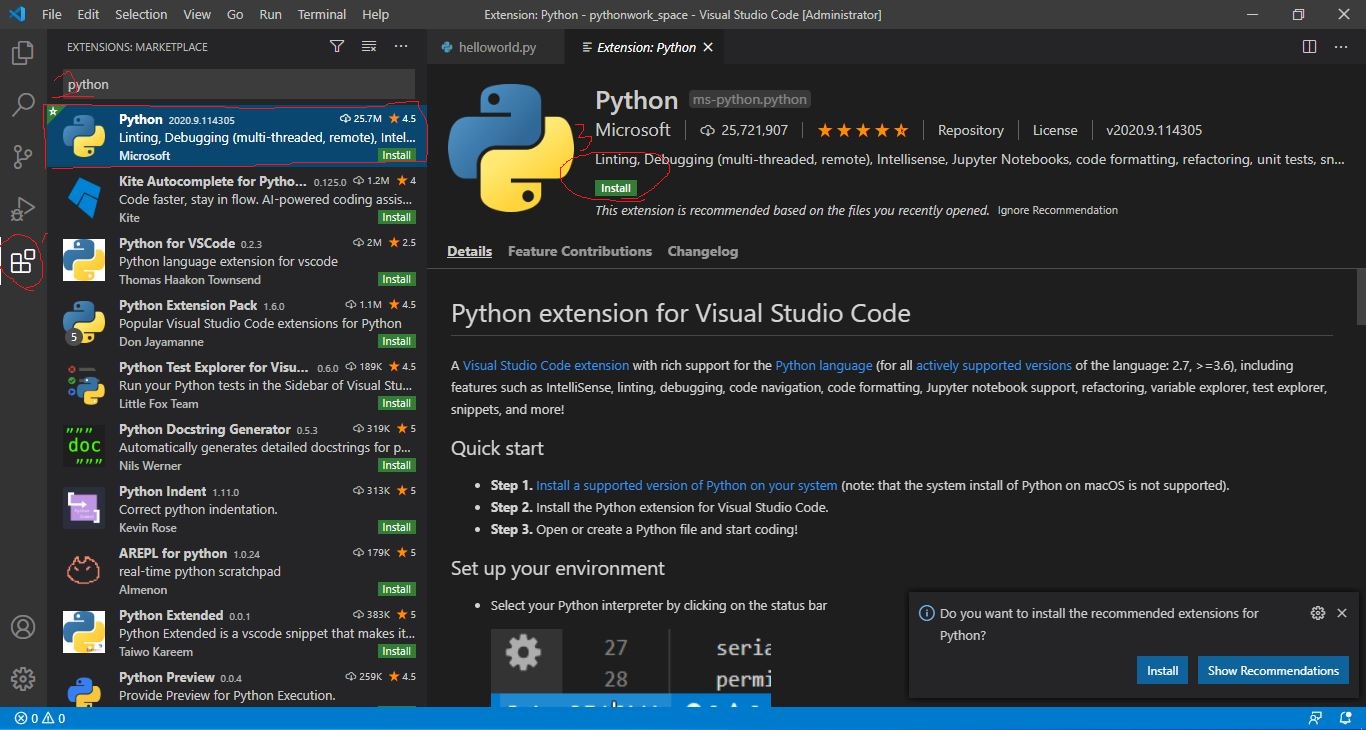Open the Search view in activity bar
The height and width of the screenshot is (730, 1366).
23,105
